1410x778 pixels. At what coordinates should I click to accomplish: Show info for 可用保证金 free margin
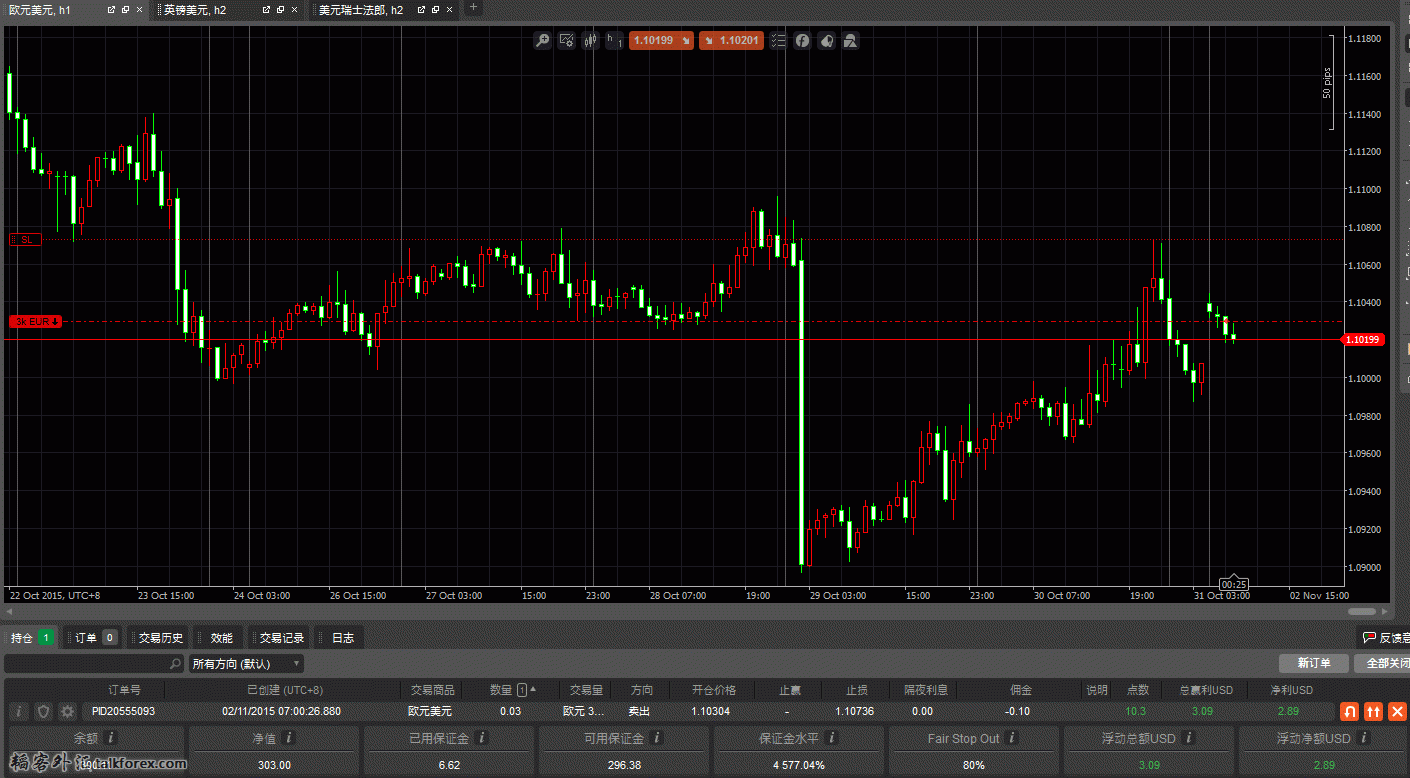click(657, 738)
